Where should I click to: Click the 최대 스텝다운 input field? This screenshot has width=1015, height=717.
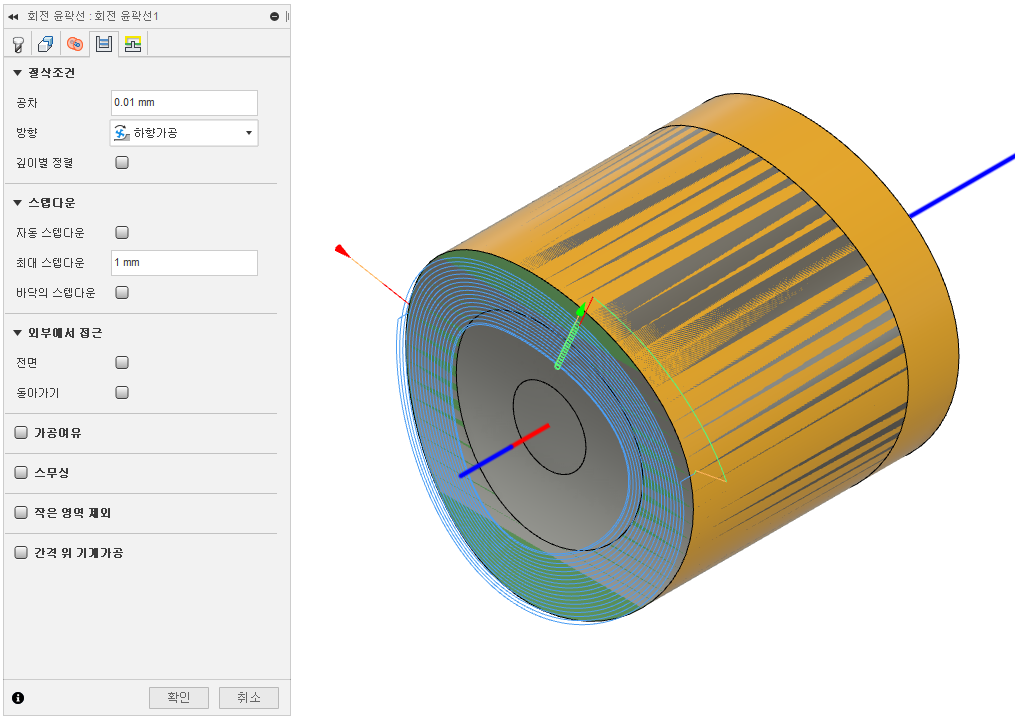(x=184, y=263)
